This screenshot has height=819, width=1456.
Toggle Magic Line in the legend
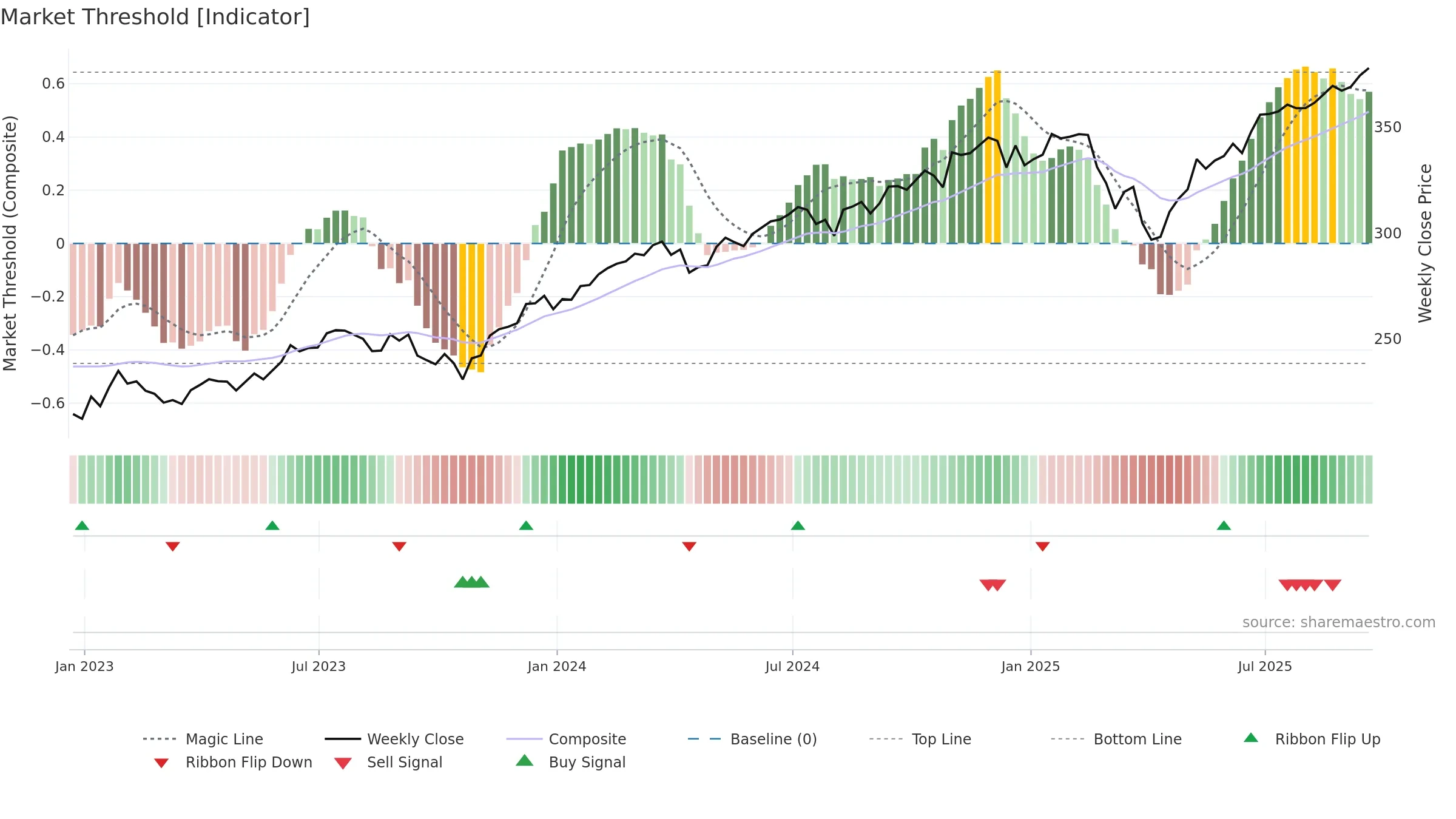203,739
